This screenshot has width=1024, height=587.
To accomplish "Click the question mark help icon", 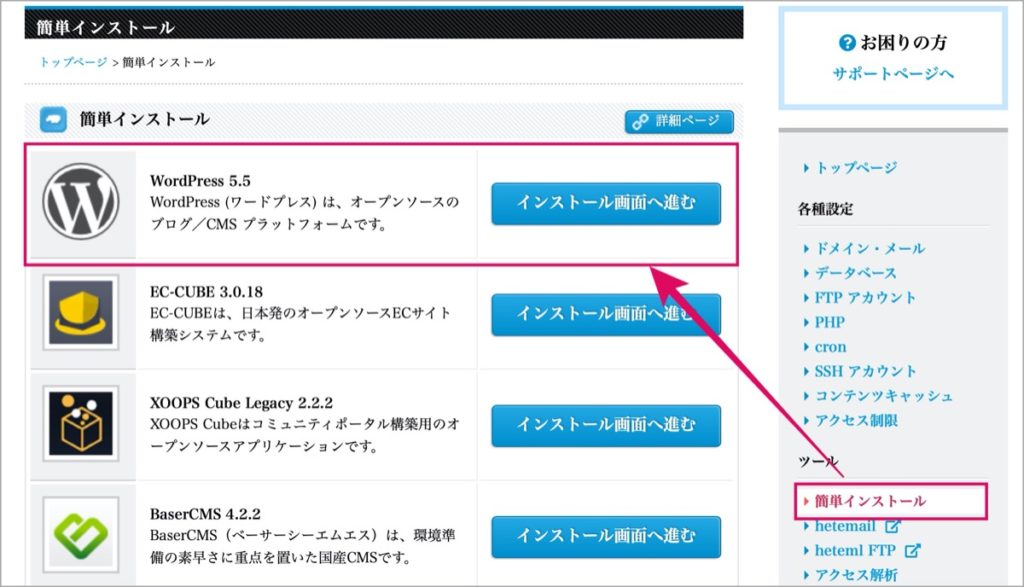I will pyautogui.click(x=847, y=43).
